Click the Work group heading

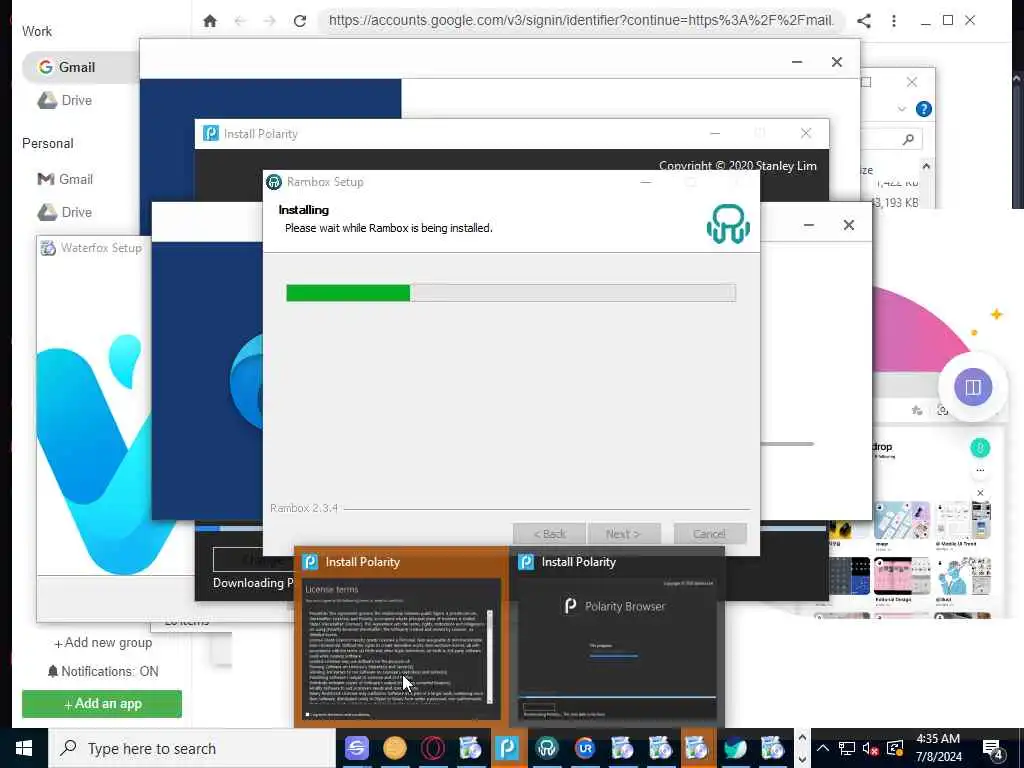pos(37,31)
